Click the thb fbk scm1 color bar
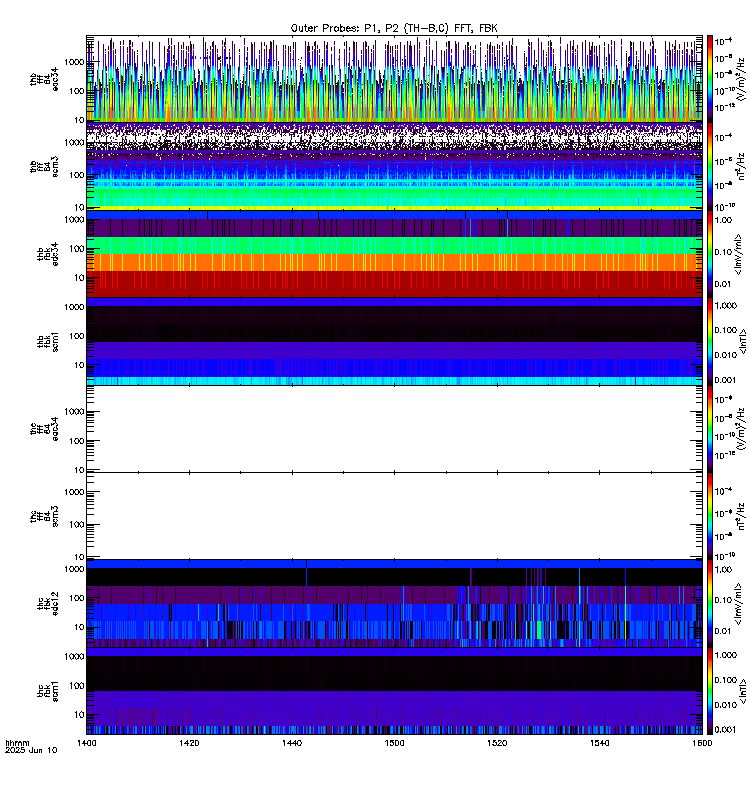 click(x=710, y=341)
